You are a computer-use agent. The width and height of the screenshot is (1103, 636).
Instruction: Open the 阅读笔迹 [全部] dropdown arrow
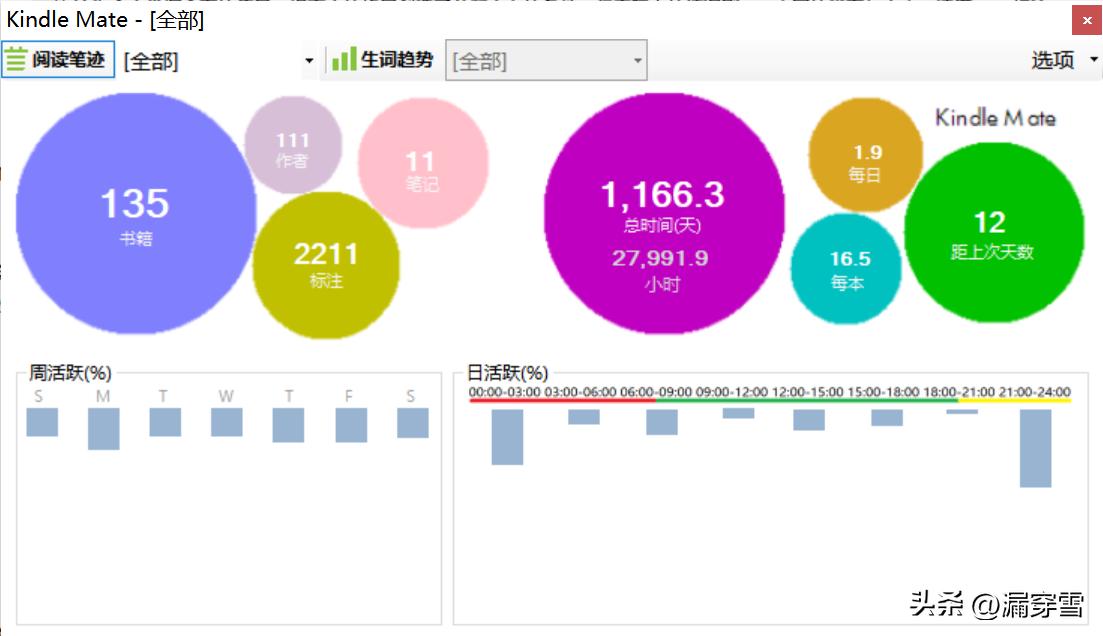pyautogui.click(x=309, y=61)
